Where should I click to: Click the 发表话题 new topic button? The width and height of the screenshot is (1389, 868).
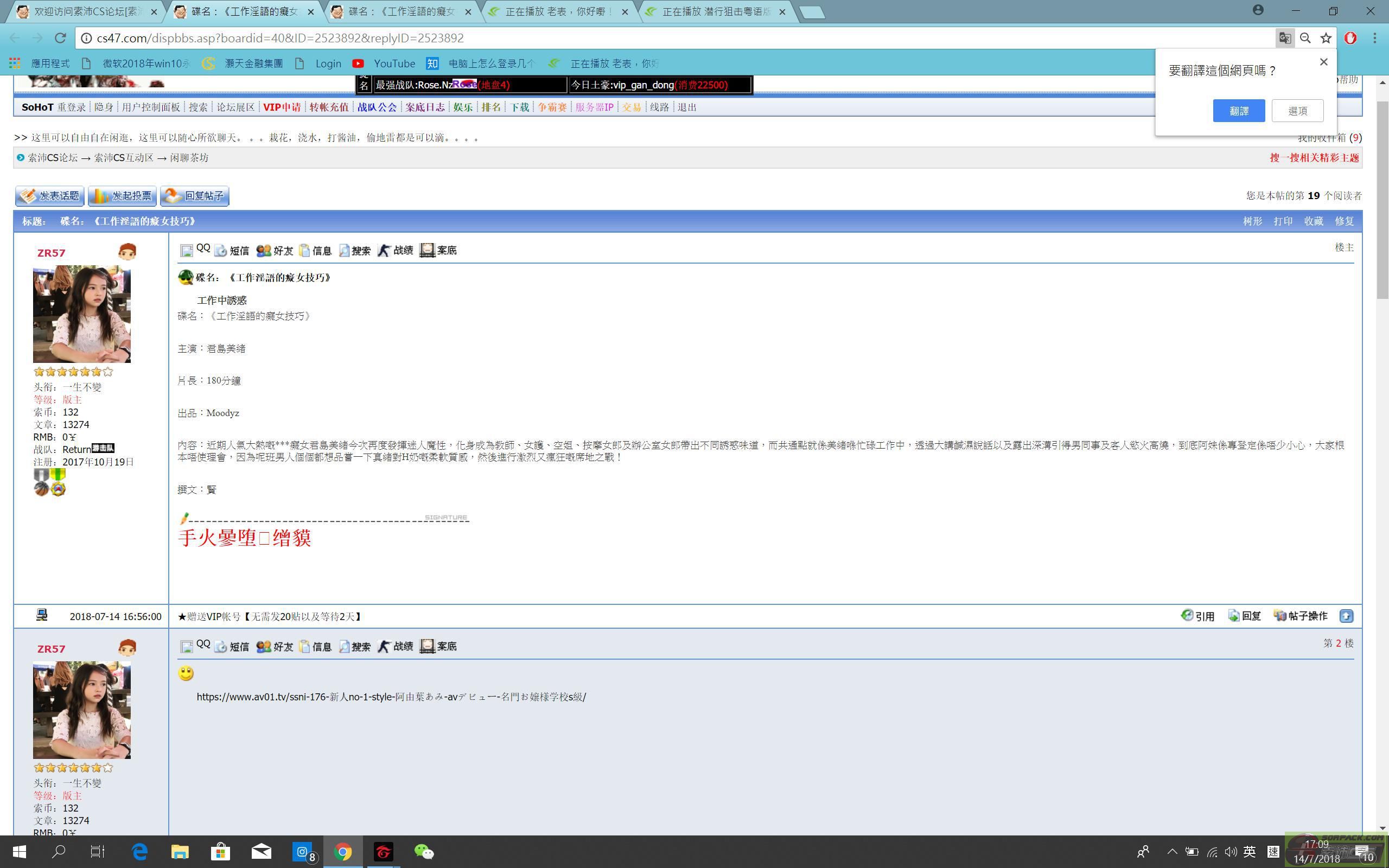pyautogui.click(x=50, y=196)
